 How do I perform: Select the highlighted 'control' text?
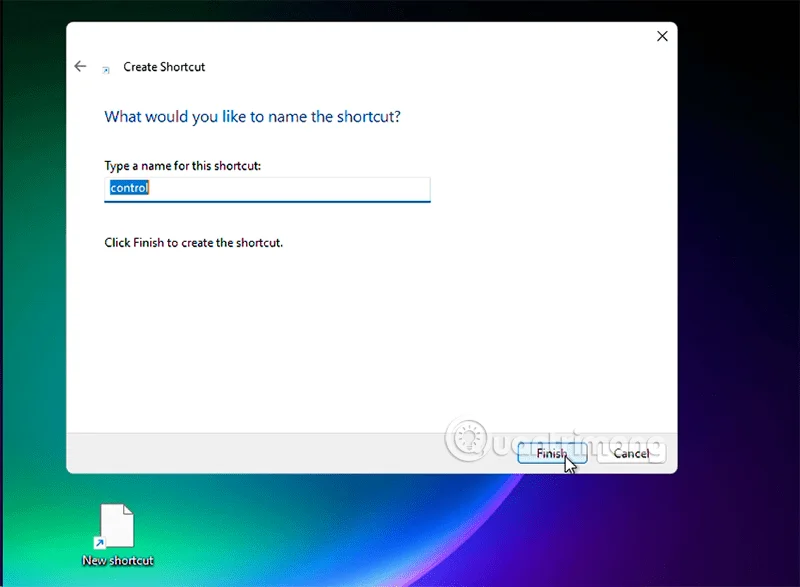tap(128, 188)
